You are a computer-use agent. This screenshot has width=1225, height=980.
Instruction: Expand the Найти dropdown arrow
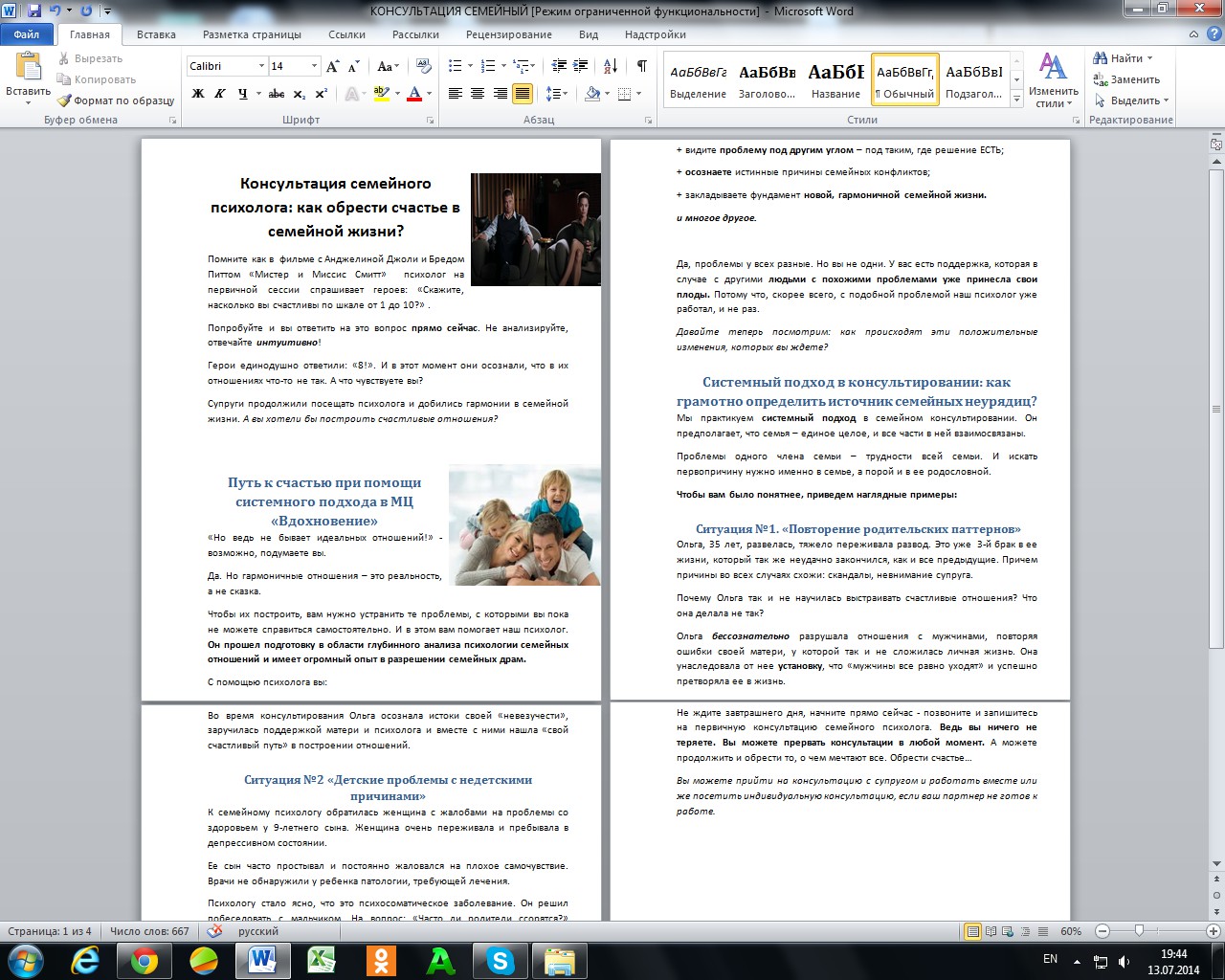(x=1149, y=58)
